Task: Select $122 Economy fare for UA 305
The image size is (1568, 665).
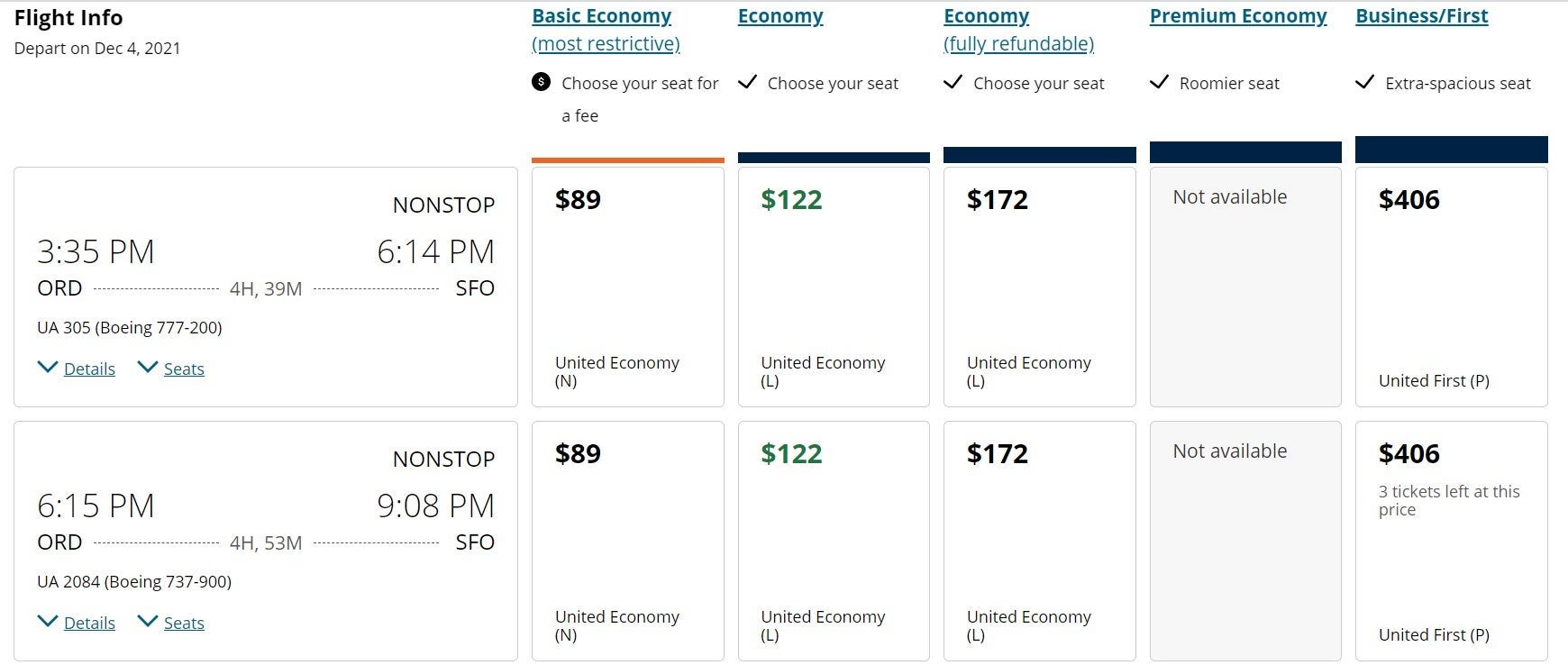Action: [833, 287]
